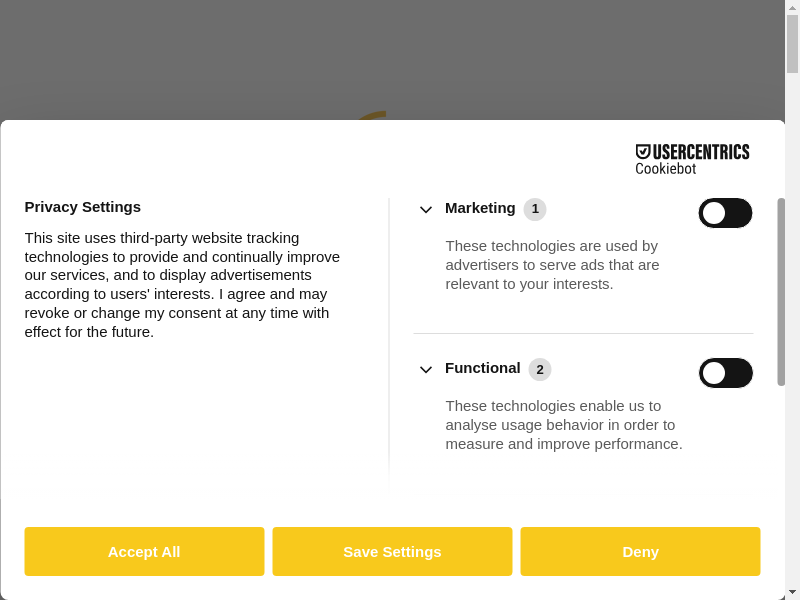Image resolution: width=800 pixels, height=600 pixels.
Task: Click the Marketing count badge showing 1
Action: point(535,209)
